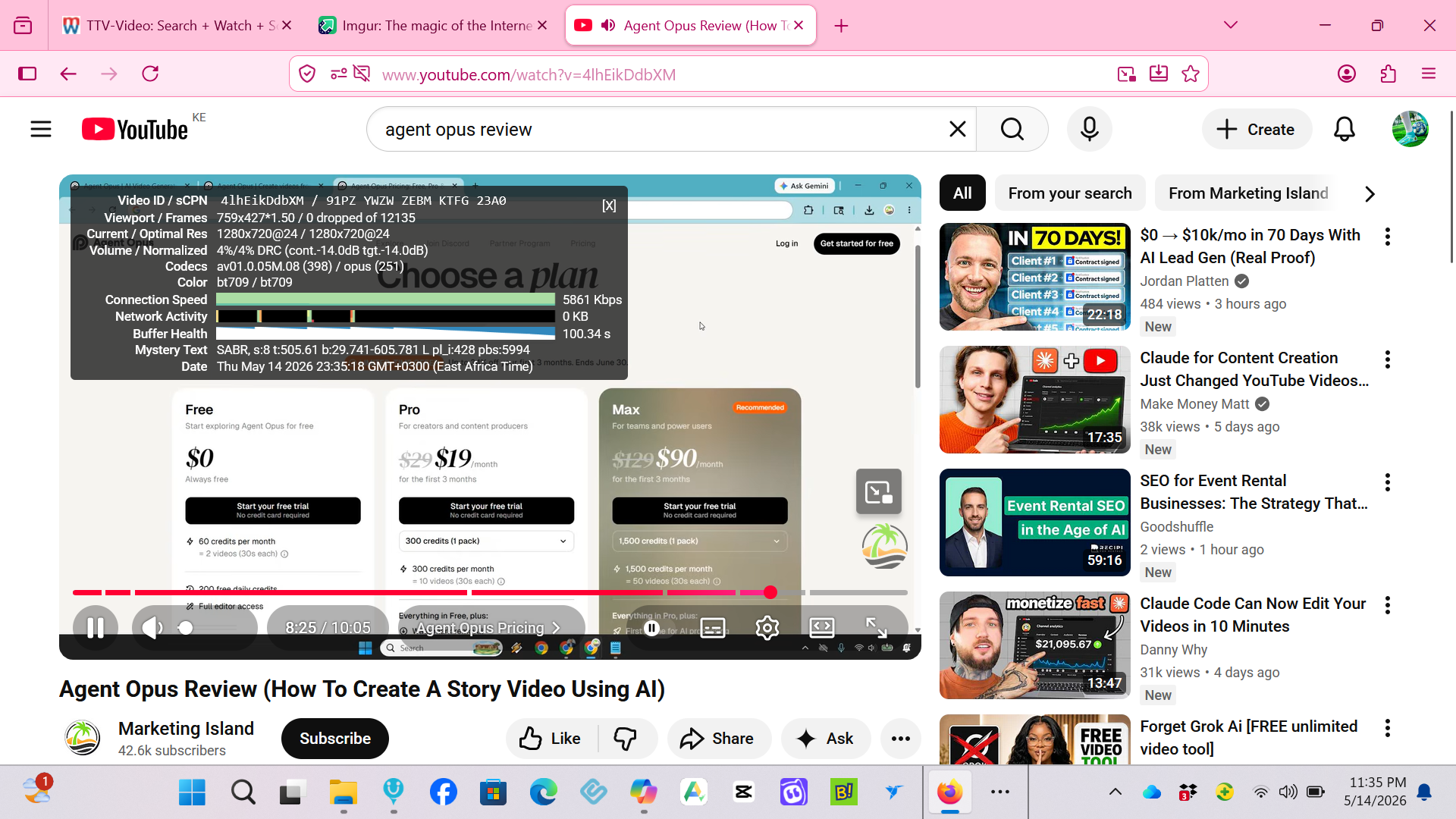Screen dimensions: 1456x819
Task: Open the Windows taskbar search
Action: coord(243,792)
